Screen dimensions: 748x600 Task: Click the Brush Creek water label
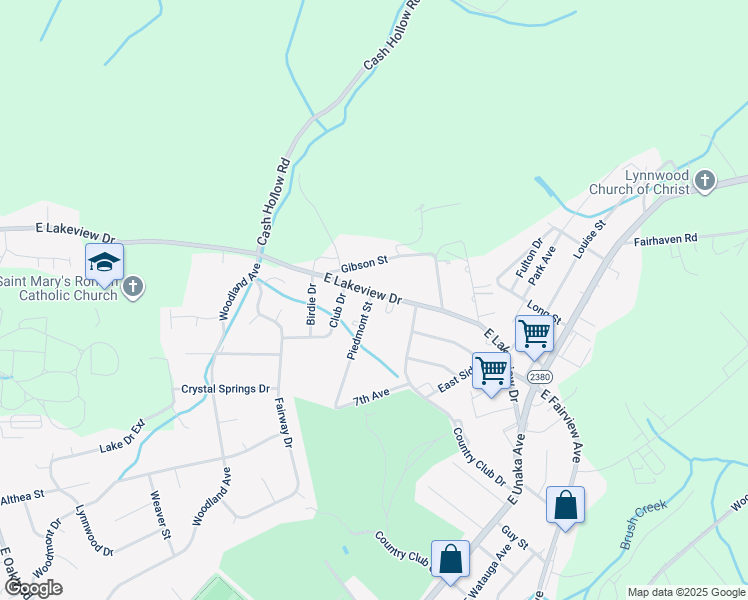point(643,524)
